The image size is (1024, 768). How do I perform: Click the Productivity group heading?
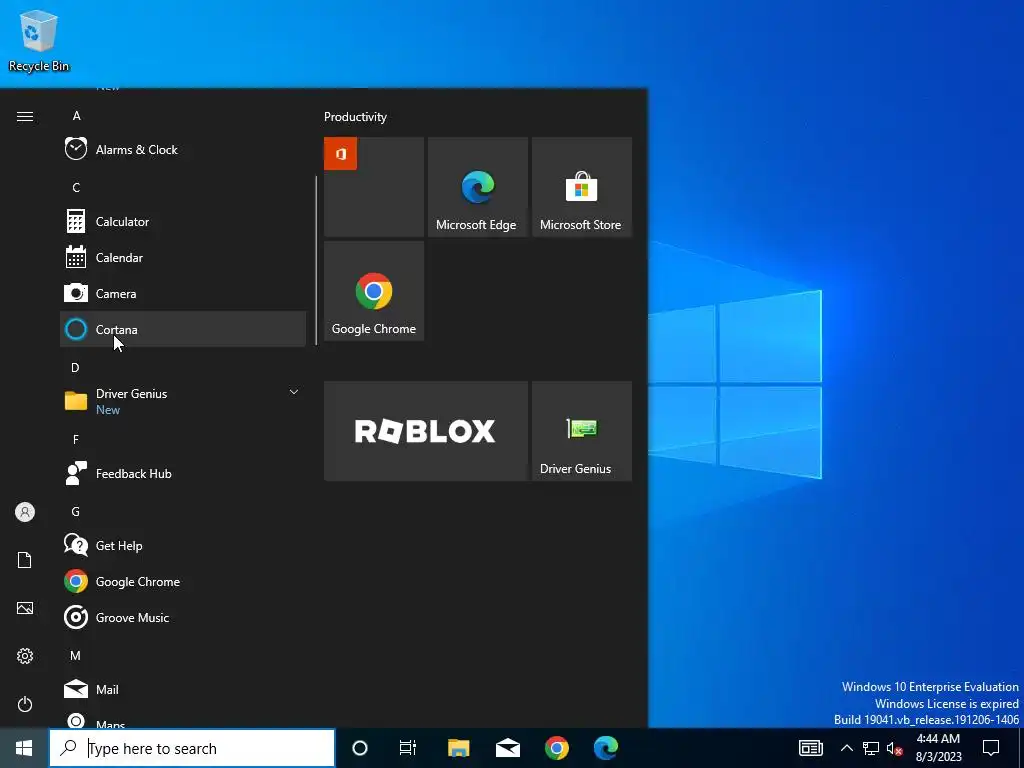(x=355, y=117)
